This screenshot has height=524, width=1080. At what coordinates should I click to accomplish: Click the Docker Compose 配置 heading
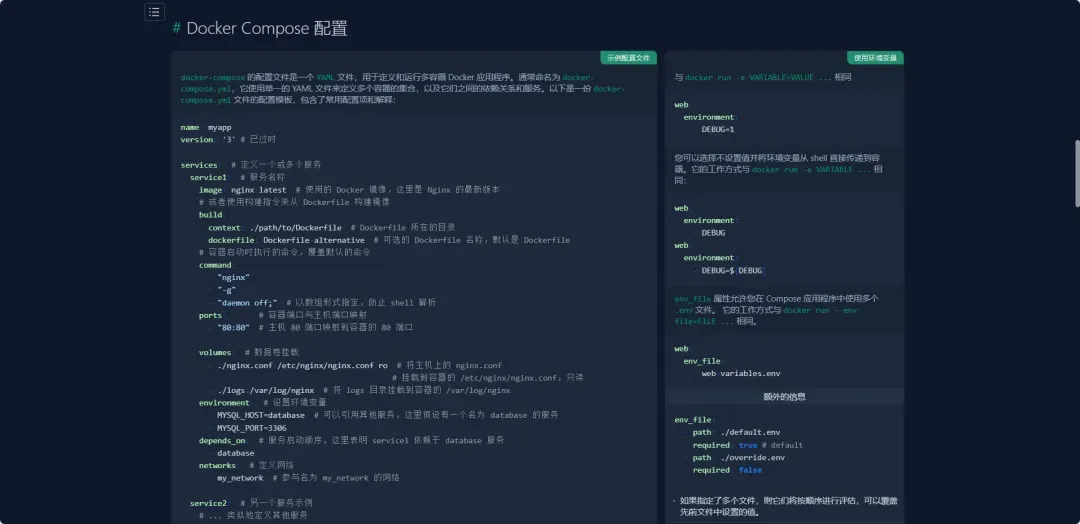click(267, 28)
